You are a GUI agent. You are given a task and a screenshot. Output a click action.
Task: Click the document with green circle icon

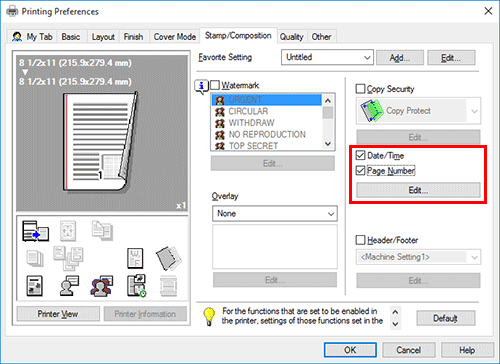point(136,286)
